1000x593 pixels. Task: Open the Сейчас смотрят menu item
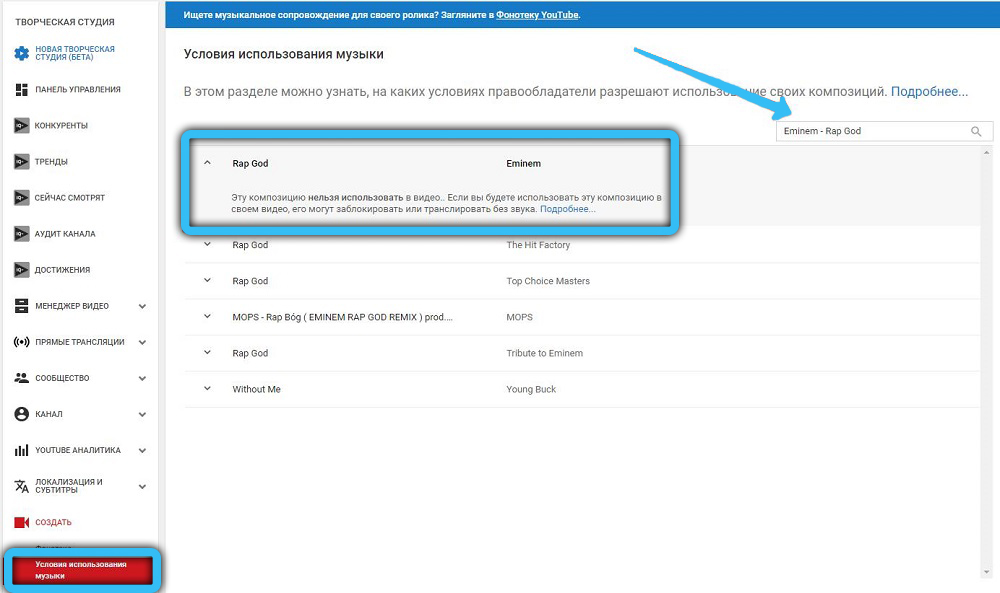click(69, 198)
